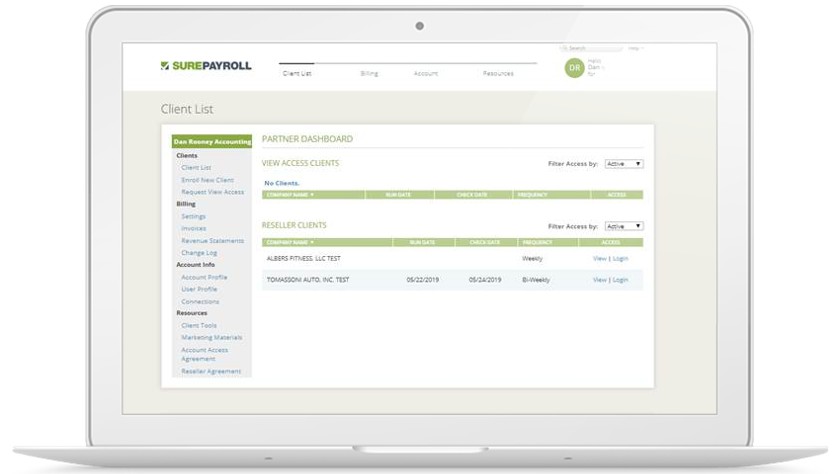This screenshot has width=840, height=474.
Task: Click the SurePayroll logo
Action: coord(206,66)
